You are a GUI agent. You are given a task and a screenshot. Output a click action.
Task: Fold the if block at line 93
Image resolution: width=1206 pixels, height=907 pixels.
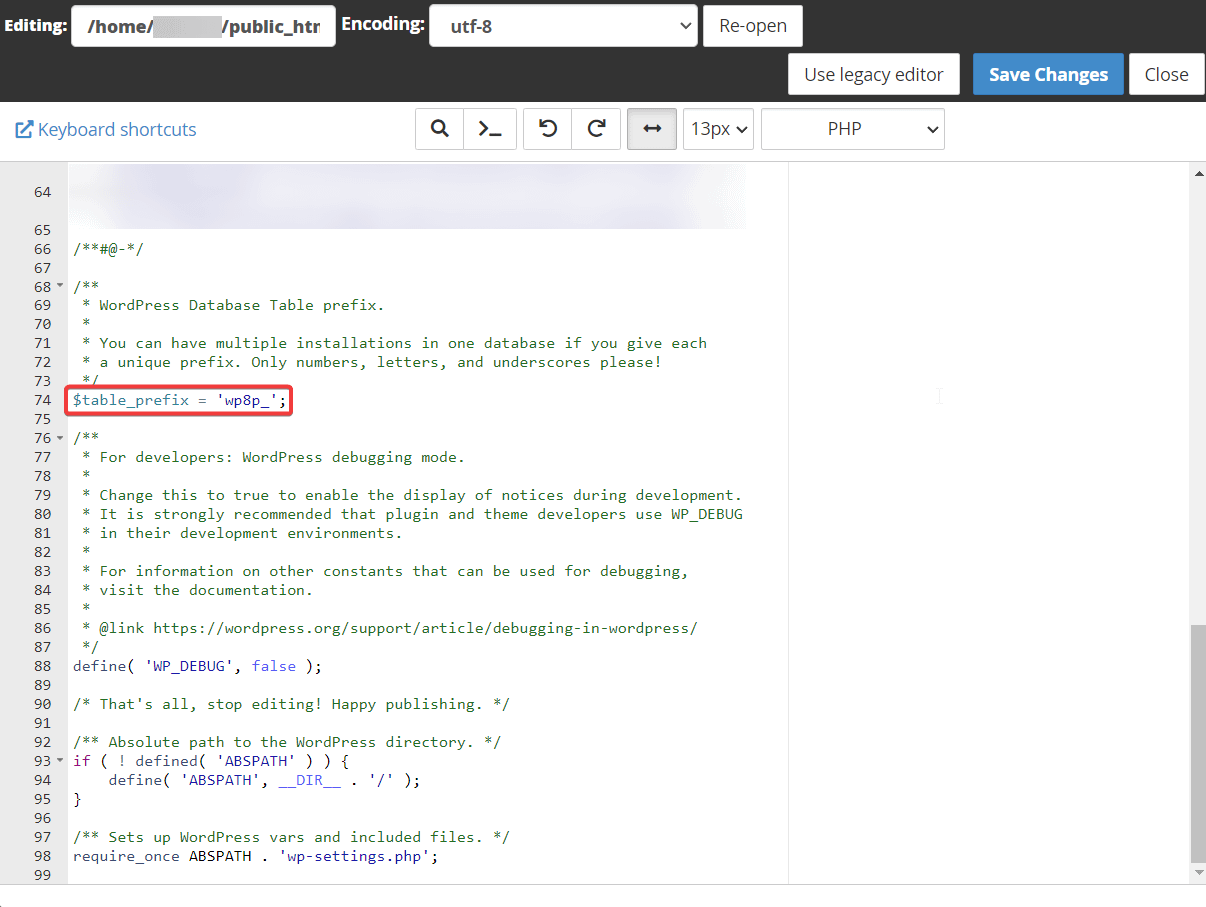(60, 761)
